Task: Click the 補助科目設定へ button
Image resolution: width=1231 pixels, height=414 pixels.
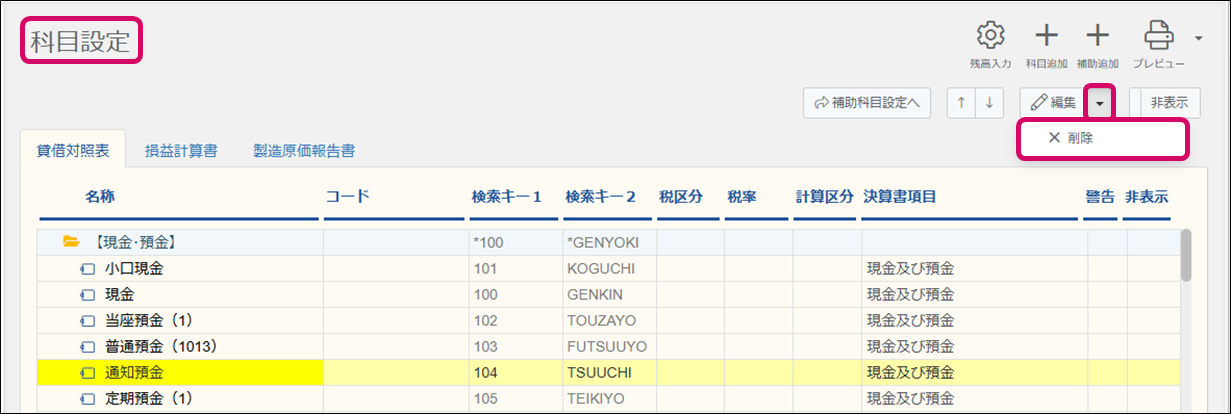Action: pos(867,102)
